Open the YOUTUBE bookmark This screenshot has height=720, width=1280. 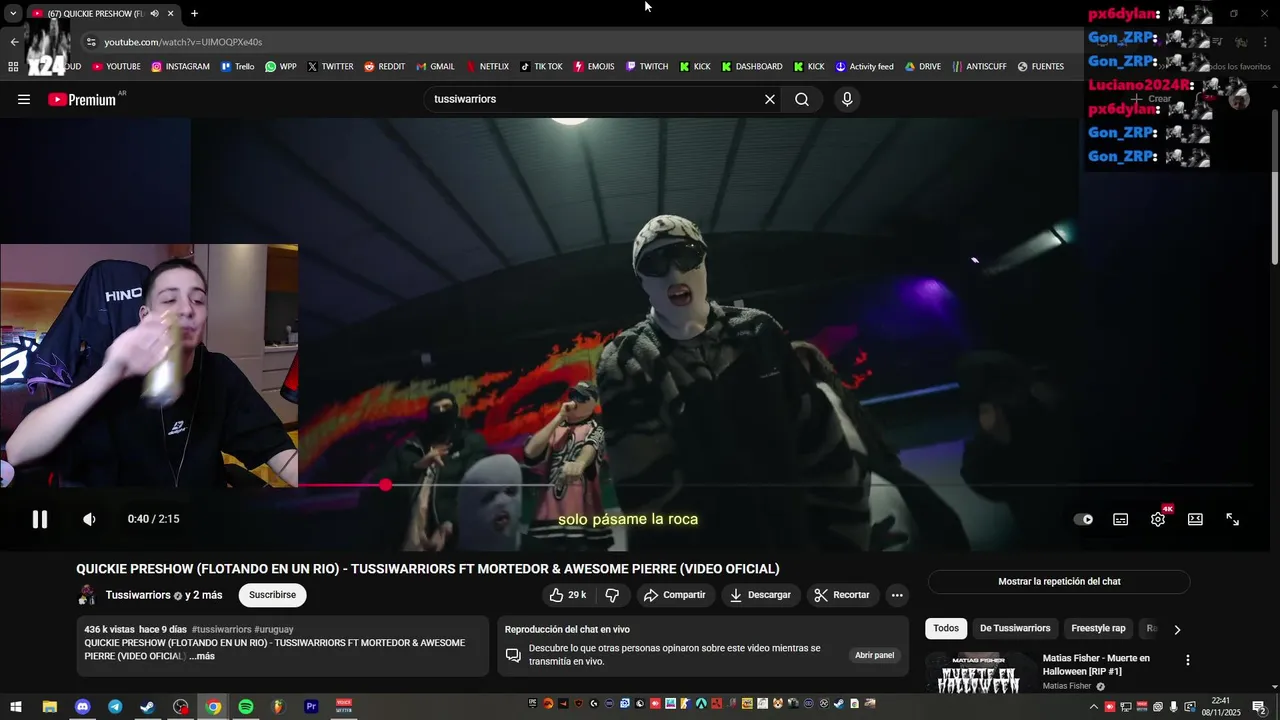coord(116,67)
